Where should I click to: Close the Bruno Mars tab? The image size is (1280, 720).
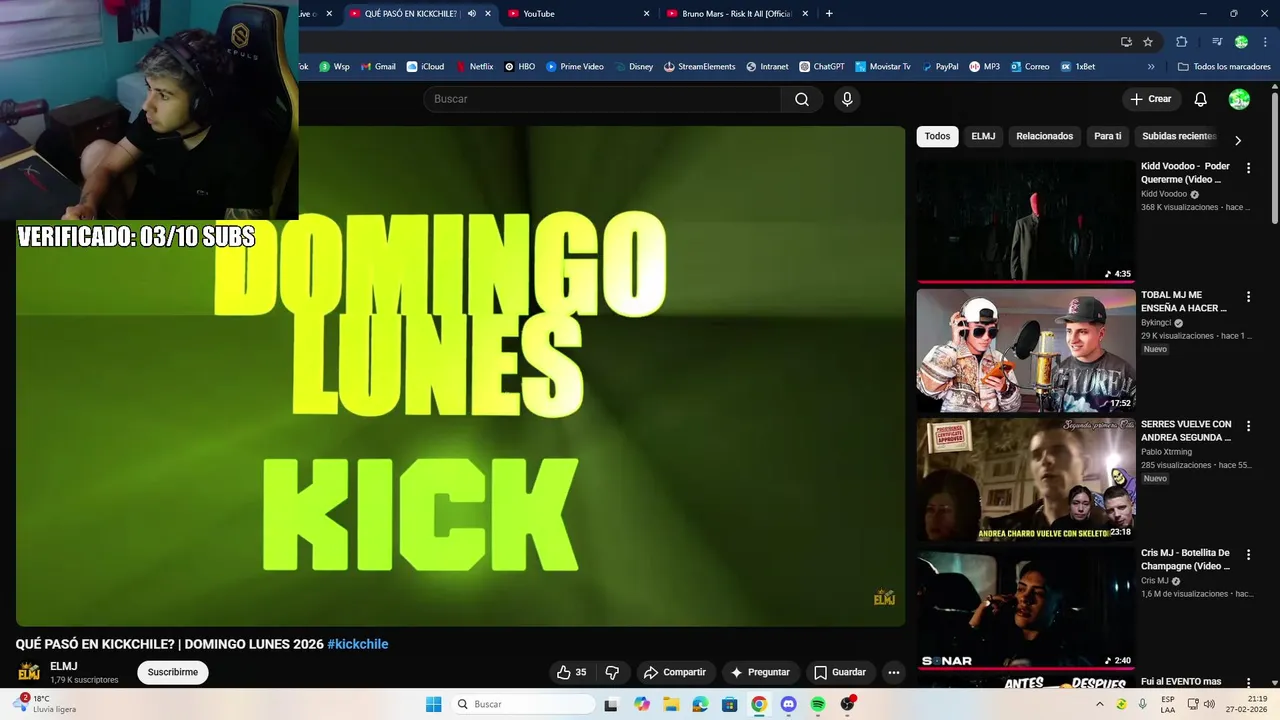click(x=806, y=14)
